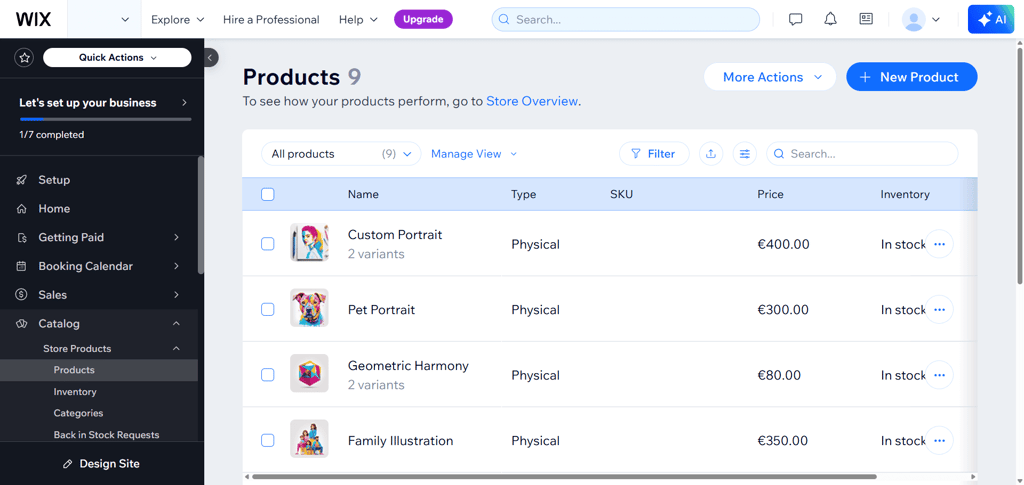The width and height of the screenshot is (1024, 485).
Task: Click the Setup rocket icon
Action: [22, 180]
